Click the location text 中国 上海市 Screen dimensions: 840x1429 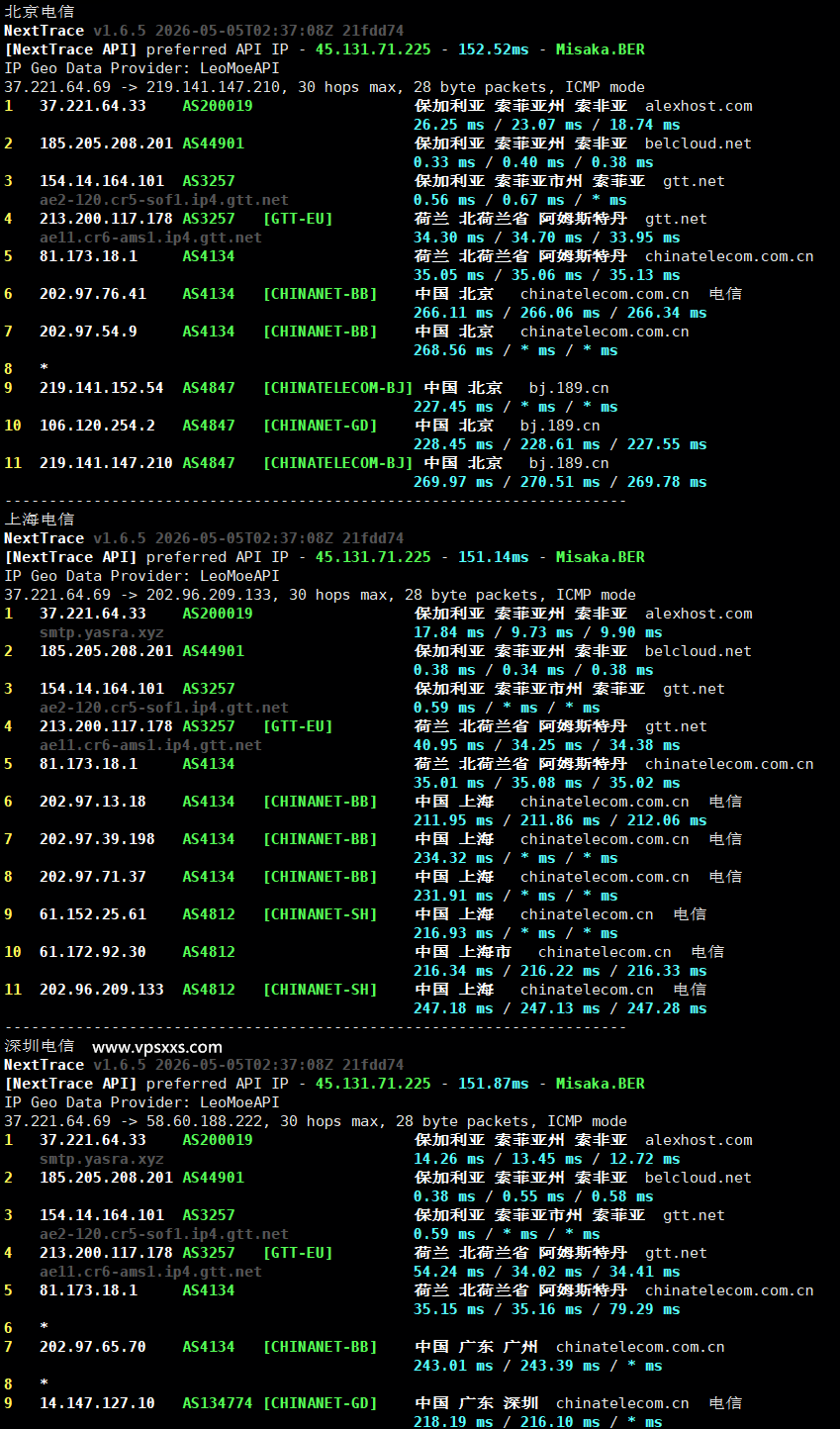(463, 952)
